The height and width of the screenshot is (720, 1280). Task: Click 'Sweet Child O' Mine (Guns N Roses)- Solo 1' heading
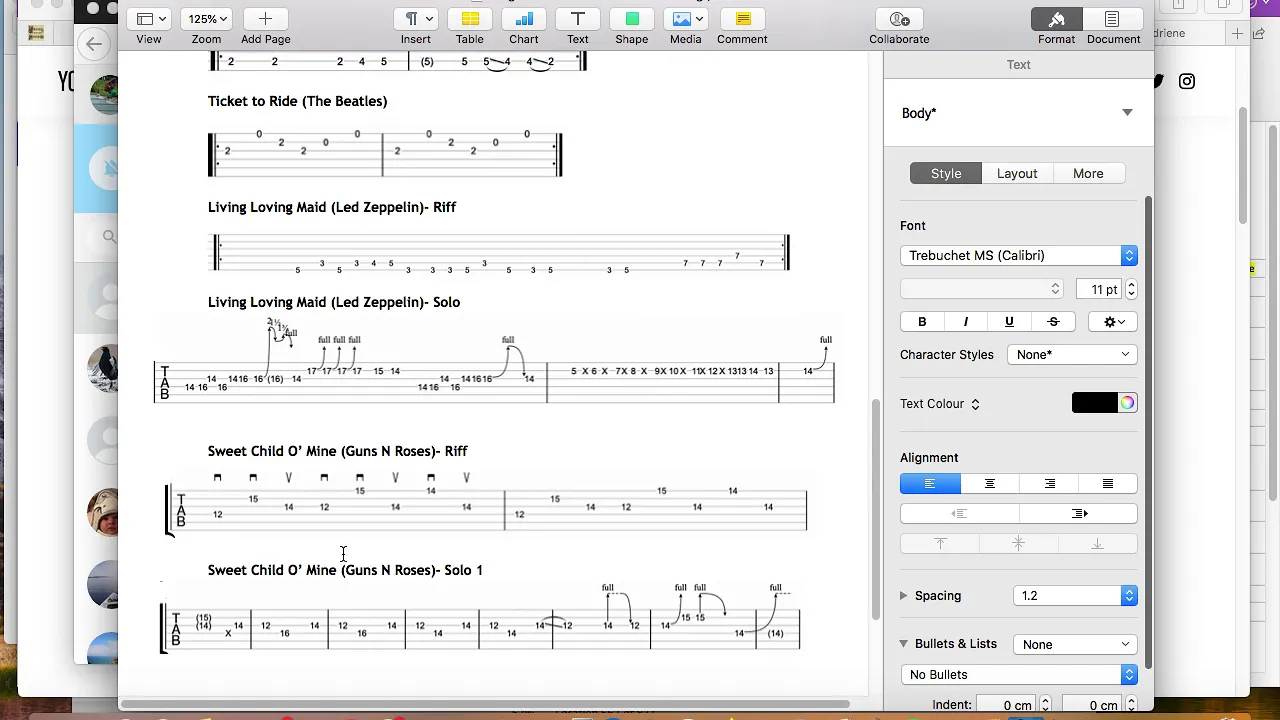[345, 570]
